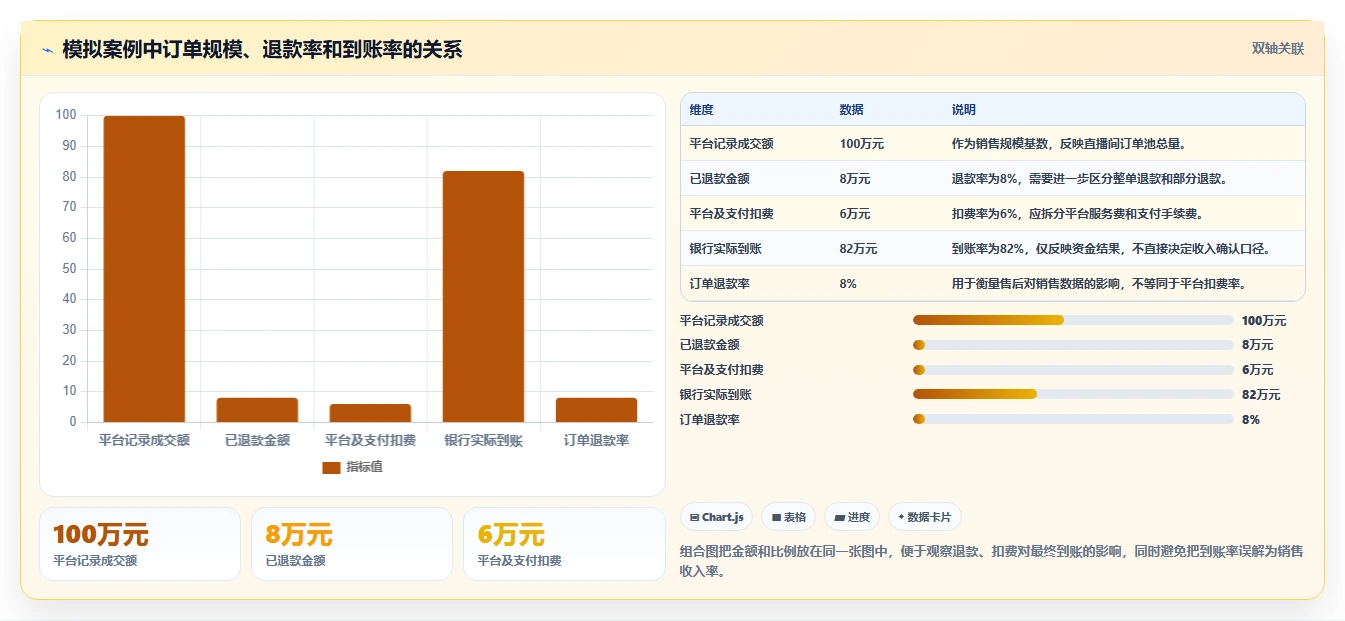Image resolution: width=1345 pixels, height=621 pixels.
Task: Open the 100万元 平台记录成交额 data card
Action: point(140,544)
